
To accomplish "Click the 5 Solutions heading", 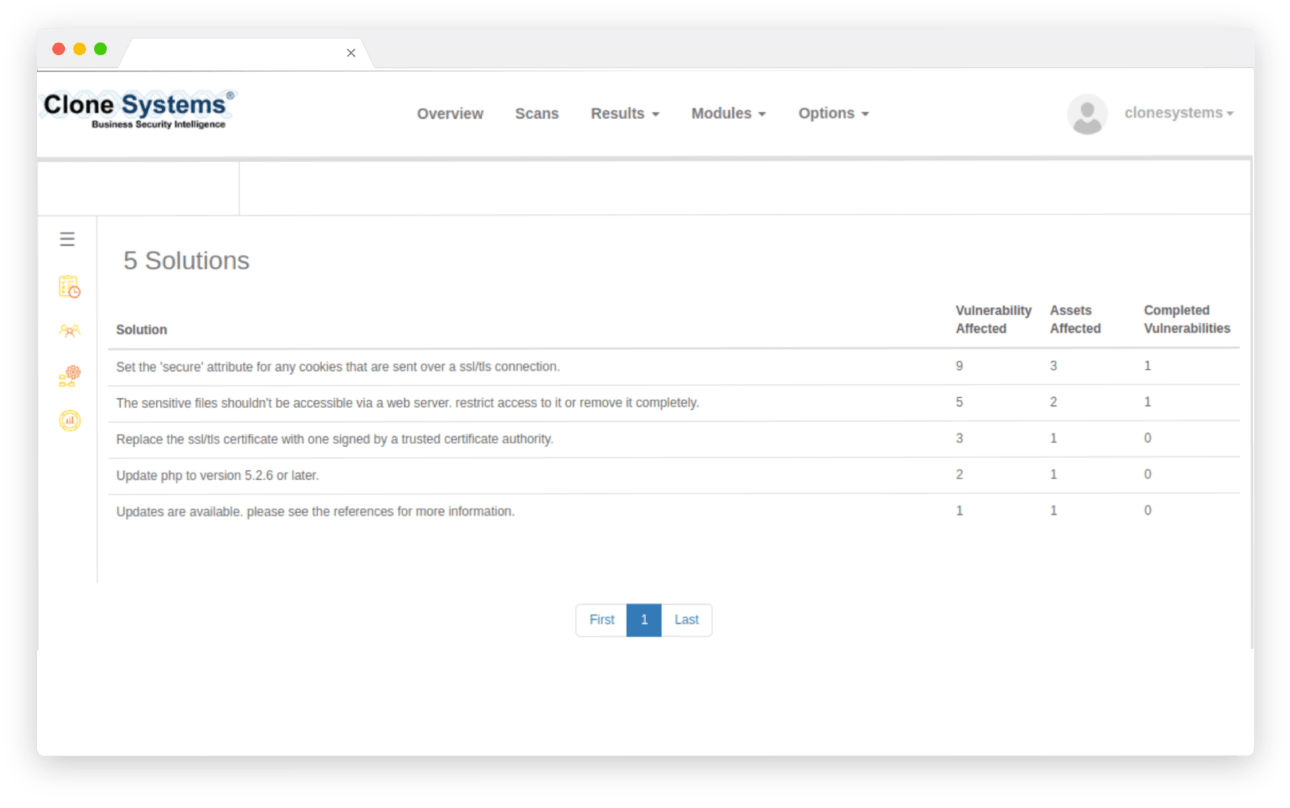I will 186,261.
